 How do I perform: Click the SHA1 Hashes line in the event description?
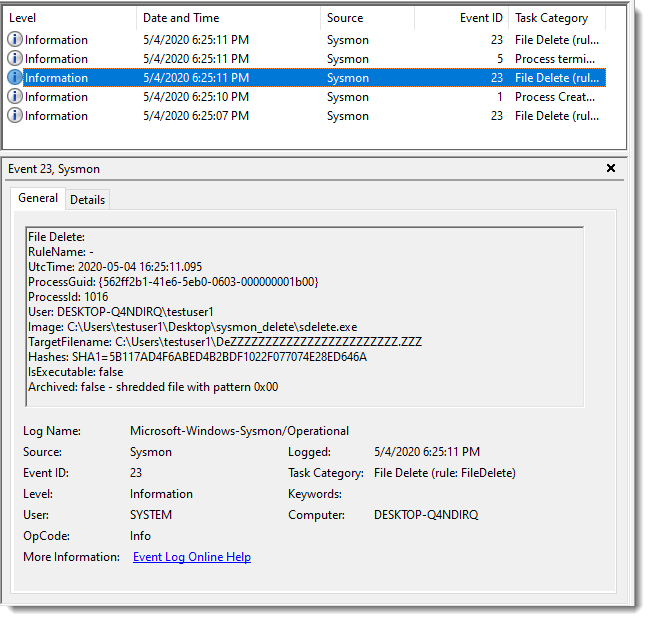198,357
